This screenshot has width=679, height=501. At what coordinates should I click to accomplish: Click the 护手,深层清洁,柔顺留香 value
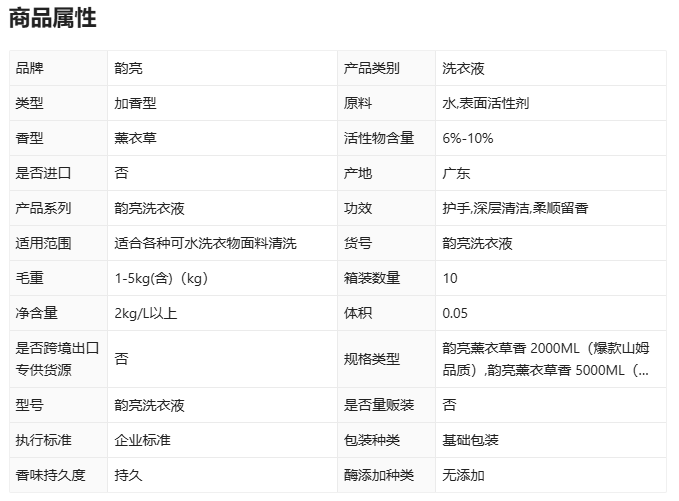(515, 208)
